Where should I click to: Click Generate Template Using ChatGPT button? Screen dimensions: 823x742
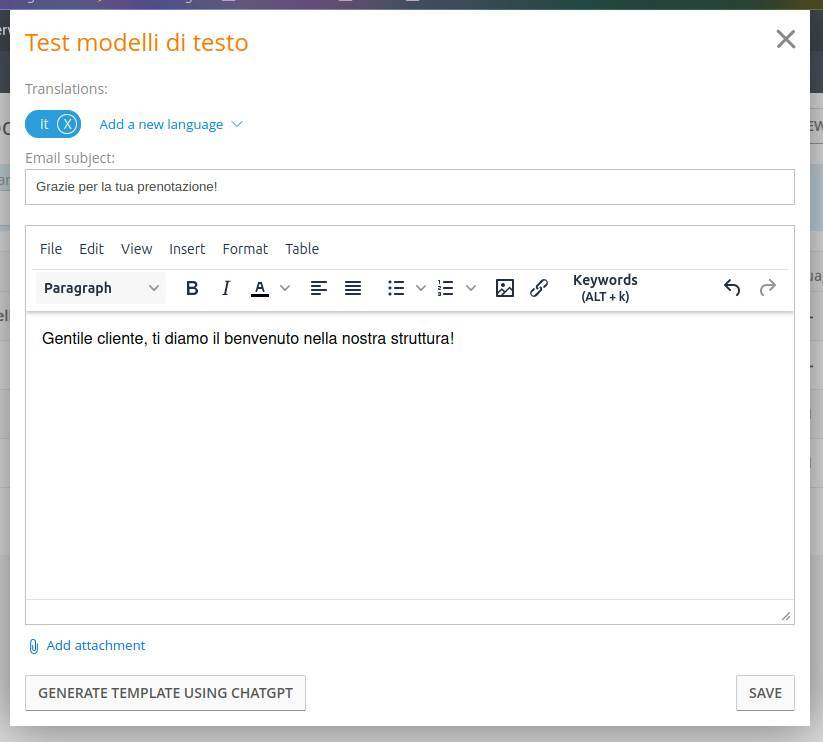165,693
